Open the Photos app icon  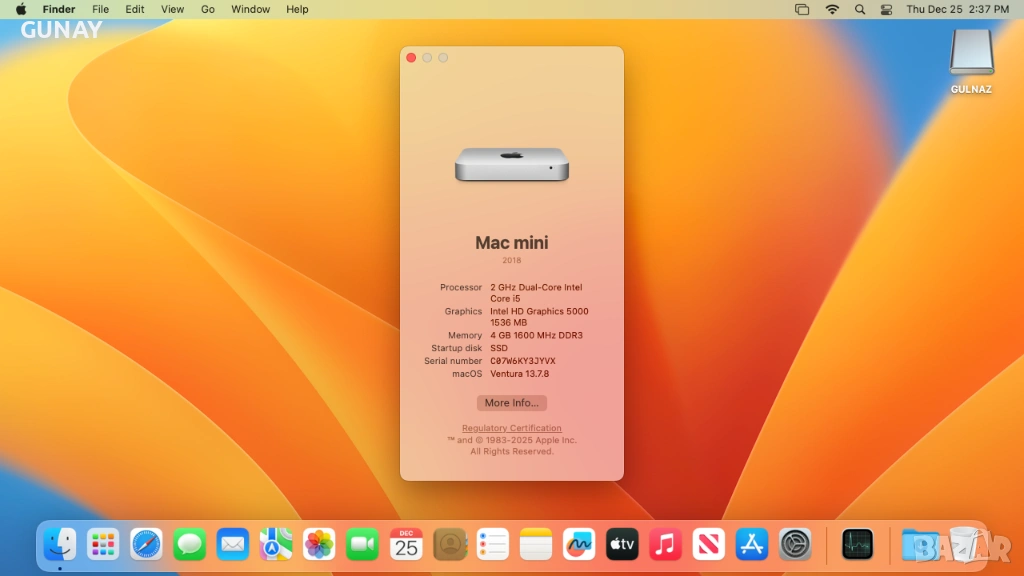[319, 544]
